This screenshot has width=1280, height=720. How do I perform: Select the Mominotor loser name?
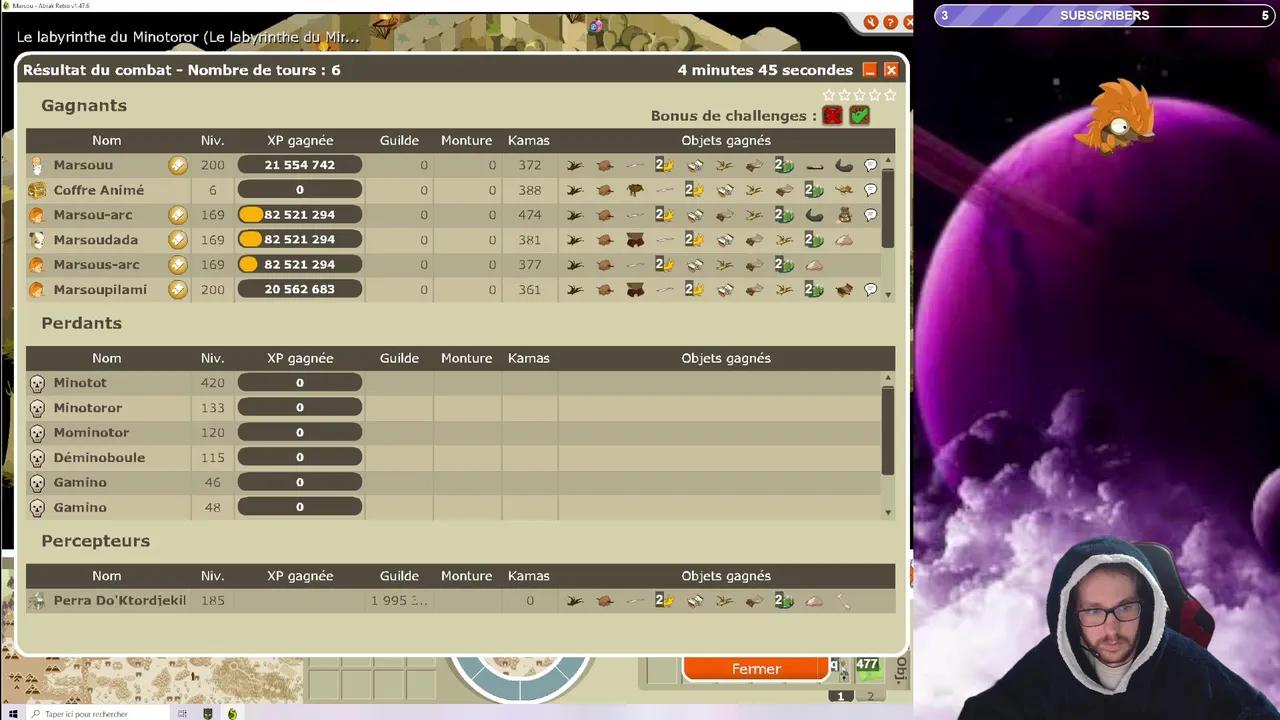[91, 433]
